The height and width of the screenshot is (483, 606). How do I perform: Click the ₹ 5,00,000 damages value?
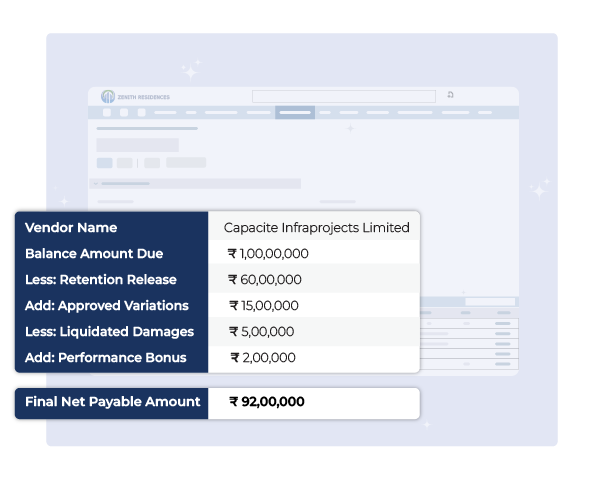point(261,332)
